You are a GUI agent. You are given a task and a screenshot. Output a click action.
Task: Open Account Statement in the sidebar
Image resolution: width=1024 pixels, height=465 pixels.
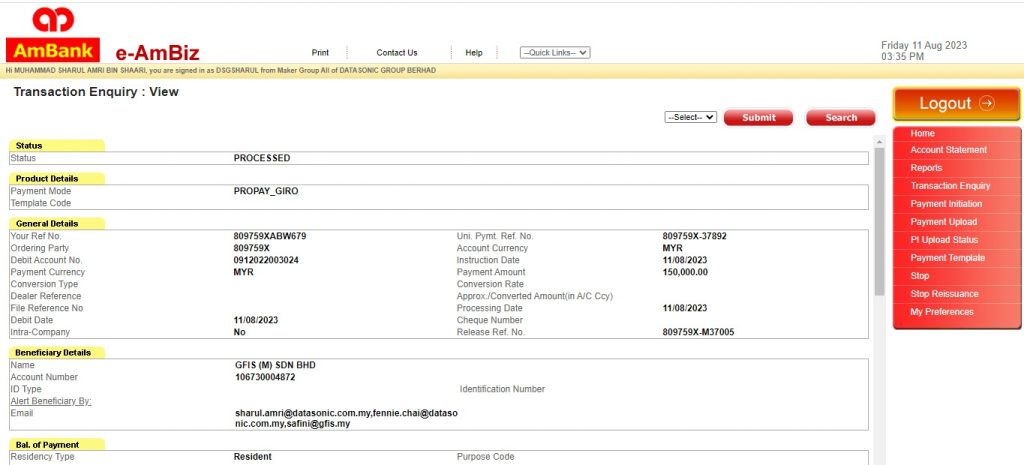pos(948,150)
